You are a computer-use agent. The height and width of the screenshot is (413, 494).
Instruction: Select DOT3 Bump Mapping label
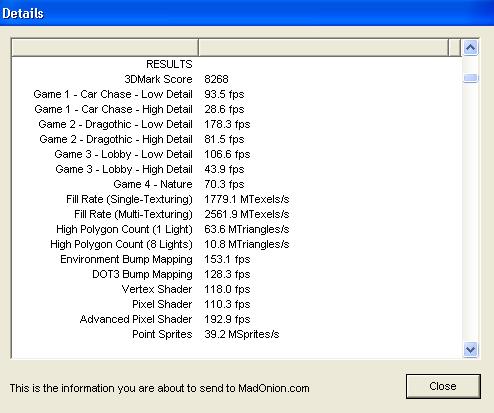(142, 274)
